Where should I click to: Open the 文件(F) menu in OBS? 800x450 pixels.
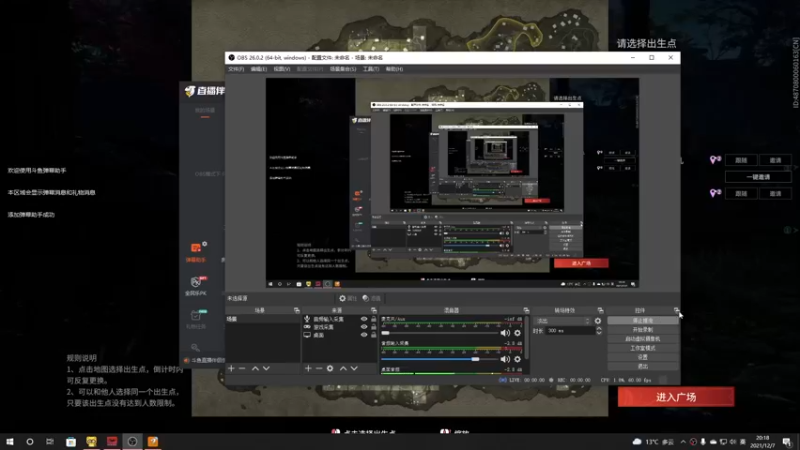coord(236,69)
